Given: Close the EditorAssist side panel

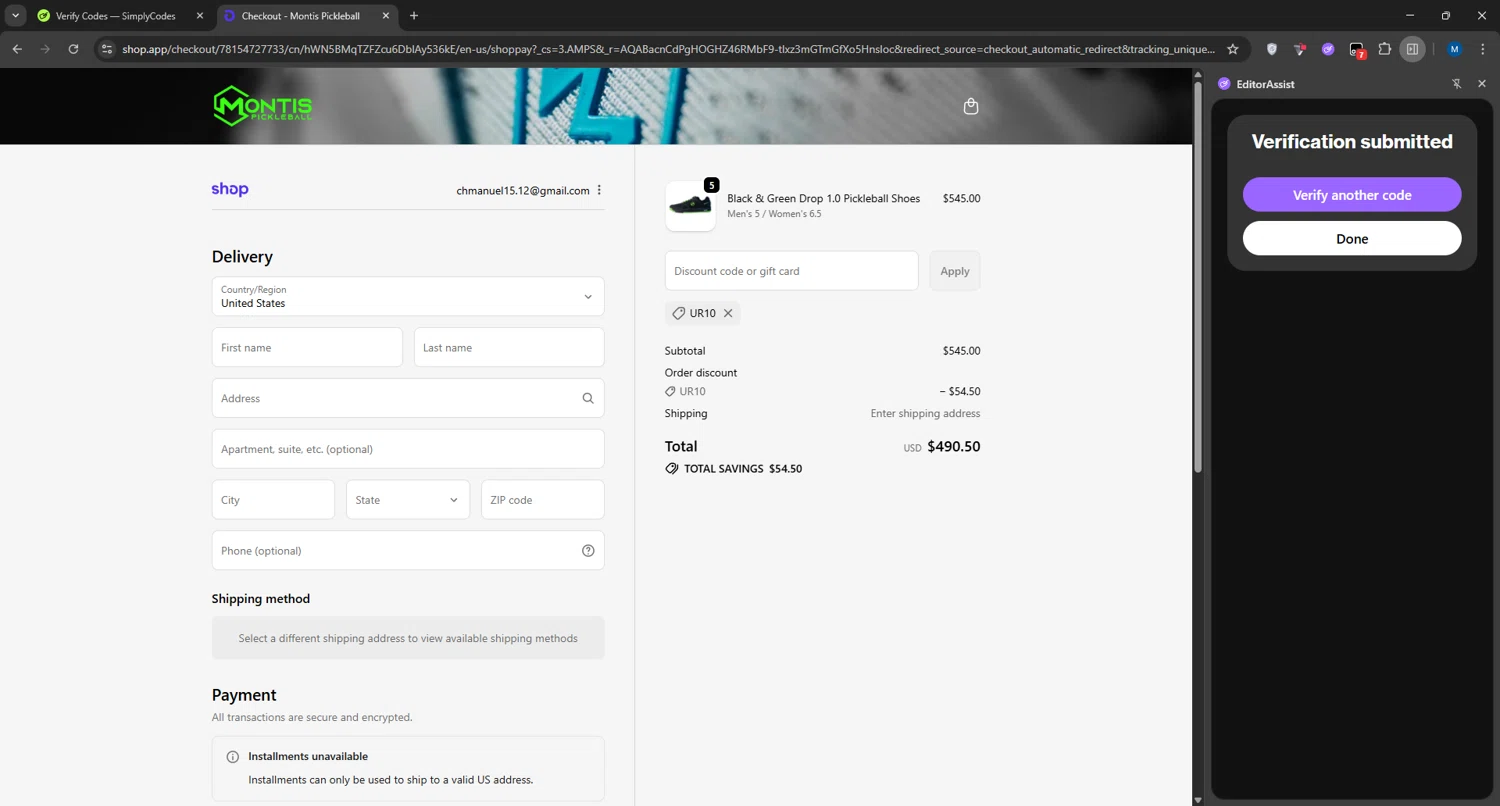Looking at the screenshot, I should (1482, 84).
